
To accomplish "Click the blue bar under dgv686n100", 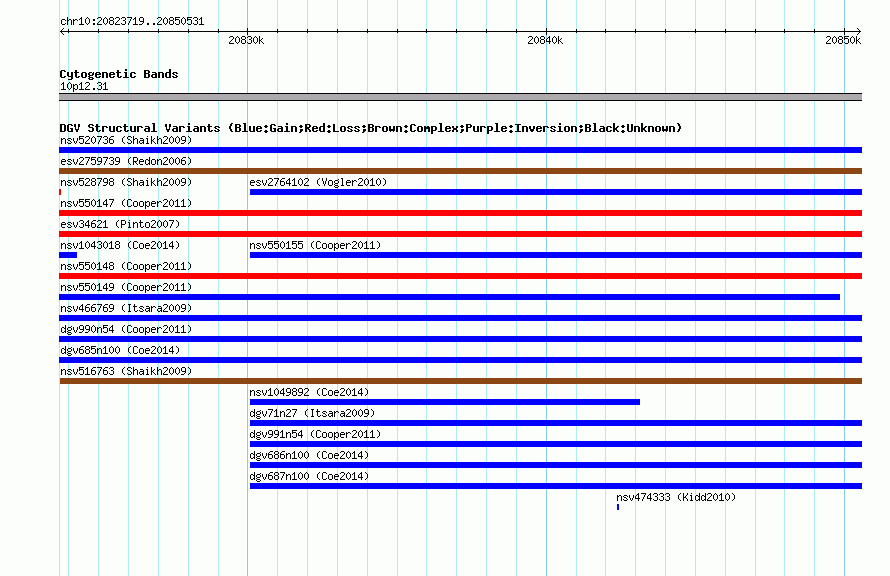I will (556, 465).
